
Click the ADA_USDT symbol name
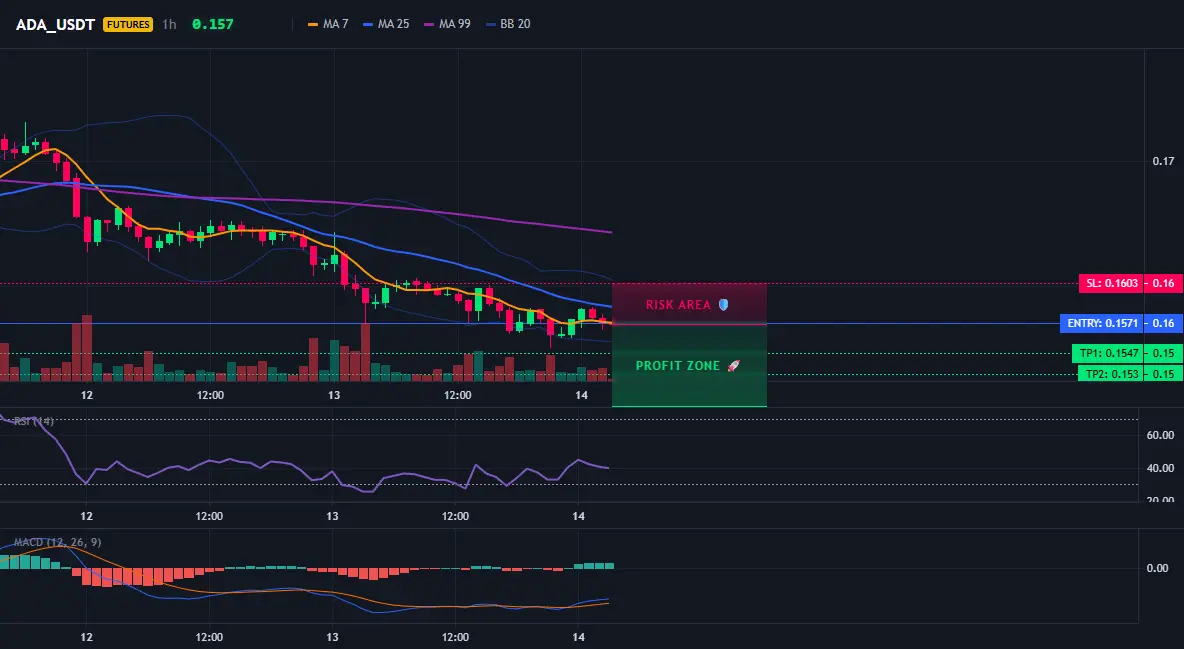tap(55, 24)
